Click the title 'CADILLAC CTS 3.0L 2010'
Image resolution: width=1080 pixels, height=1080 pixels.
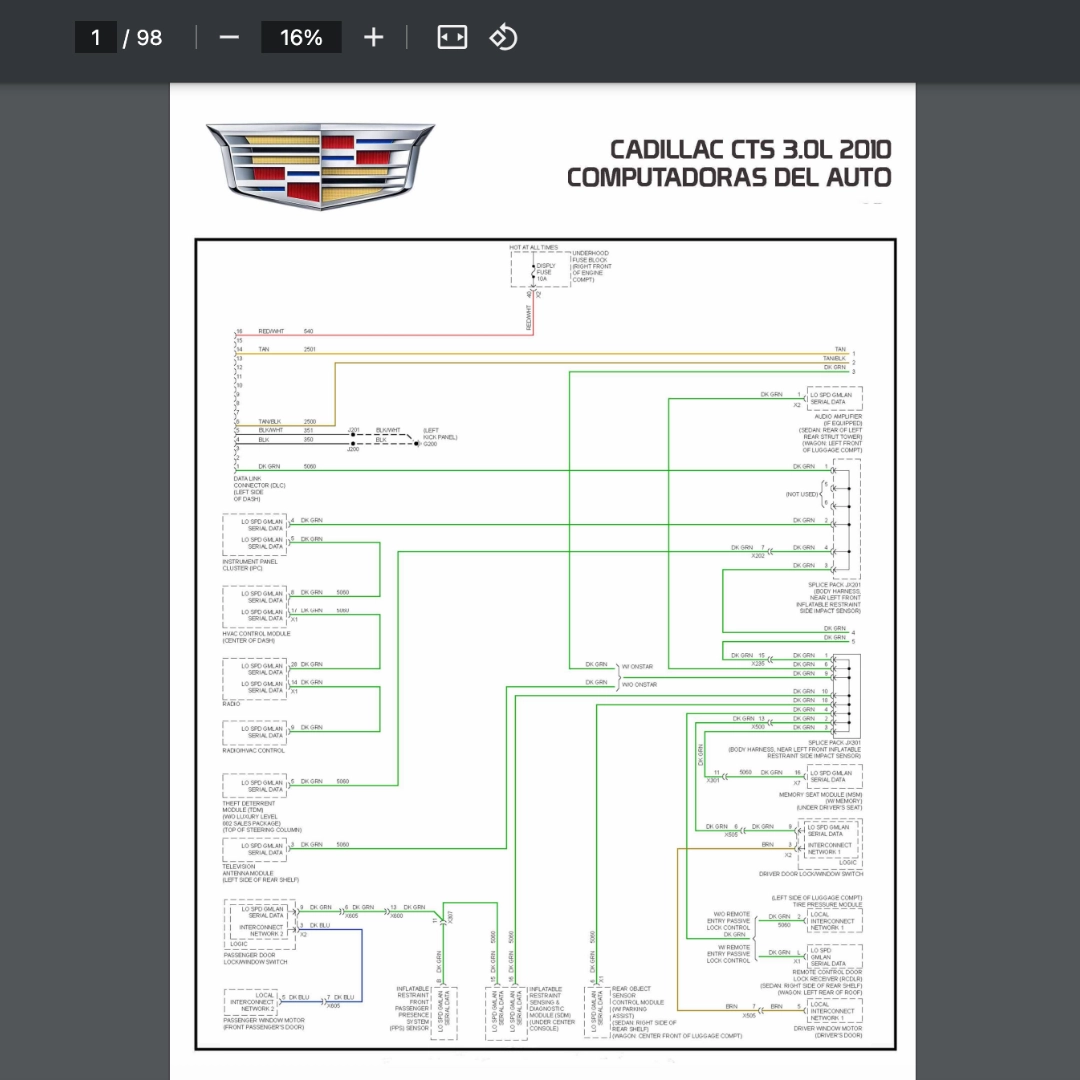(751, 149)
